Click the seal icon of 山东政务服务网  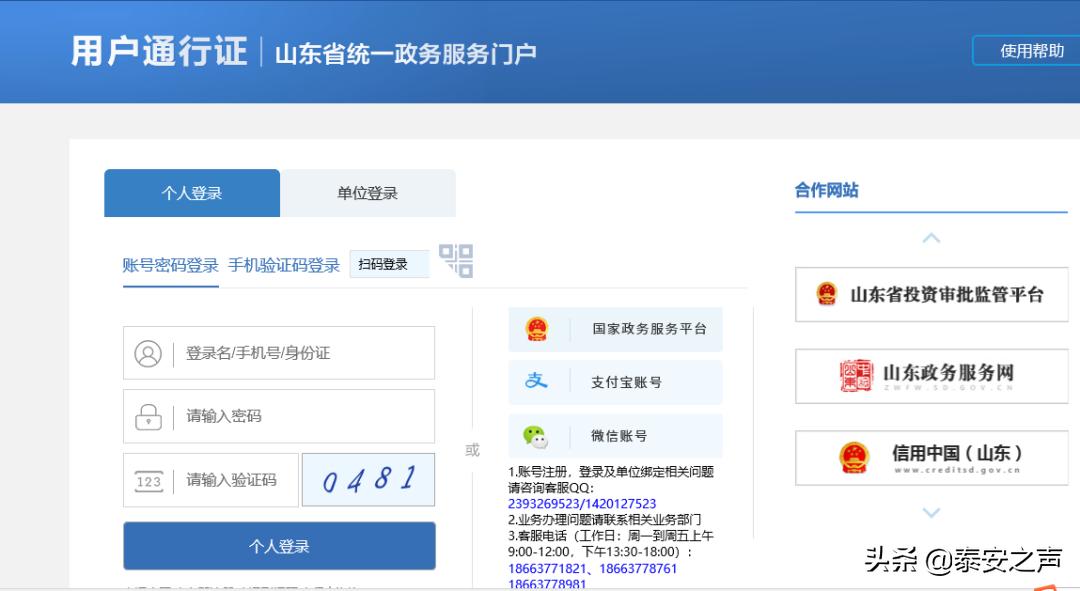tap(854, 376)
